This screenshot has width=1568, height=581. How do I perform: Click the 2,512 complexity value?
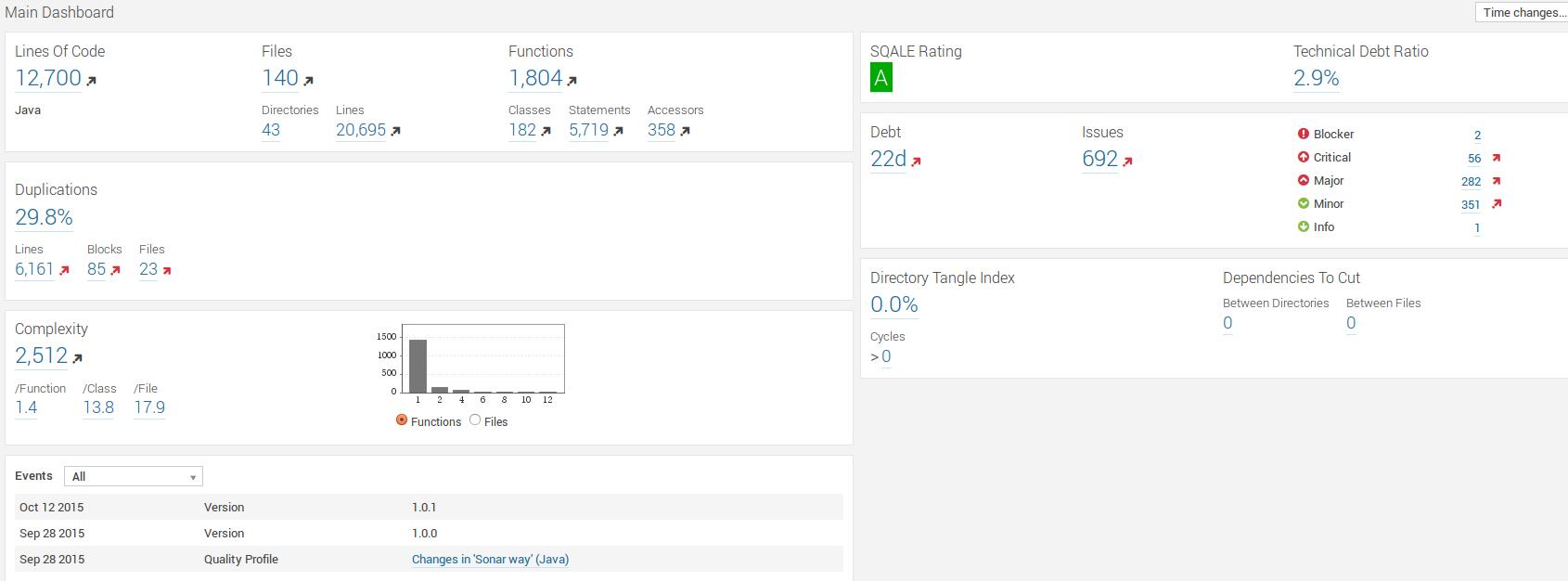point(41,355)
